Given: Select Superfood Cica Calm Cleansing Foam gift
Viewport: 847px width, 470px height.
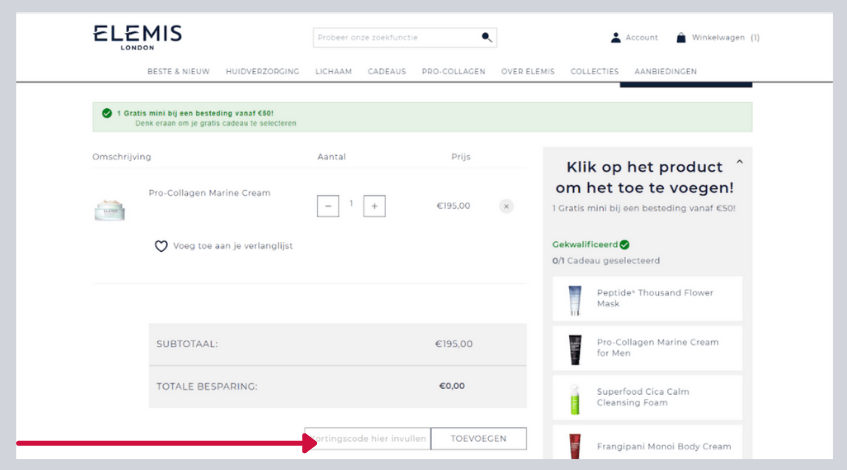Looking at the screenshot, I should click(x=647, y=398).
